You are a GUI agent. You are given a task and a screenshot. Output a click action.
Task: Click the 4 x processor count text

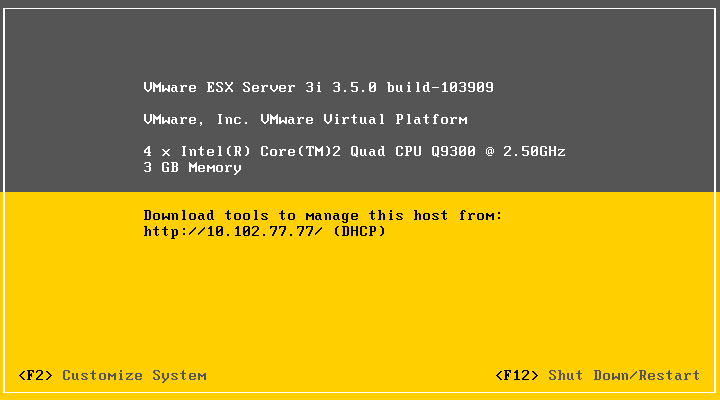[x=157, y=152]
